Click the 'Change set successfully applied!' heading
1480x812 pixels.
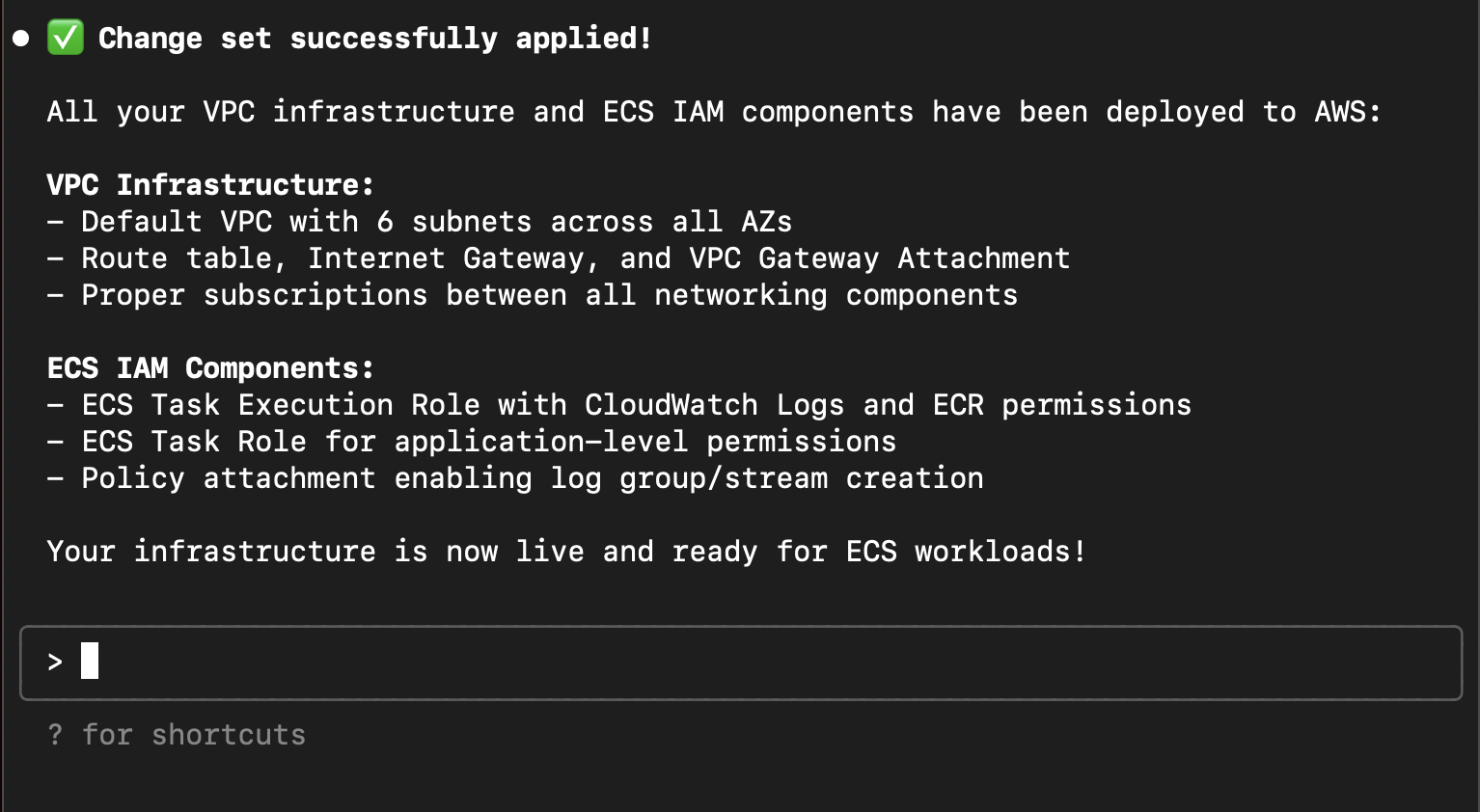point(375,39)
